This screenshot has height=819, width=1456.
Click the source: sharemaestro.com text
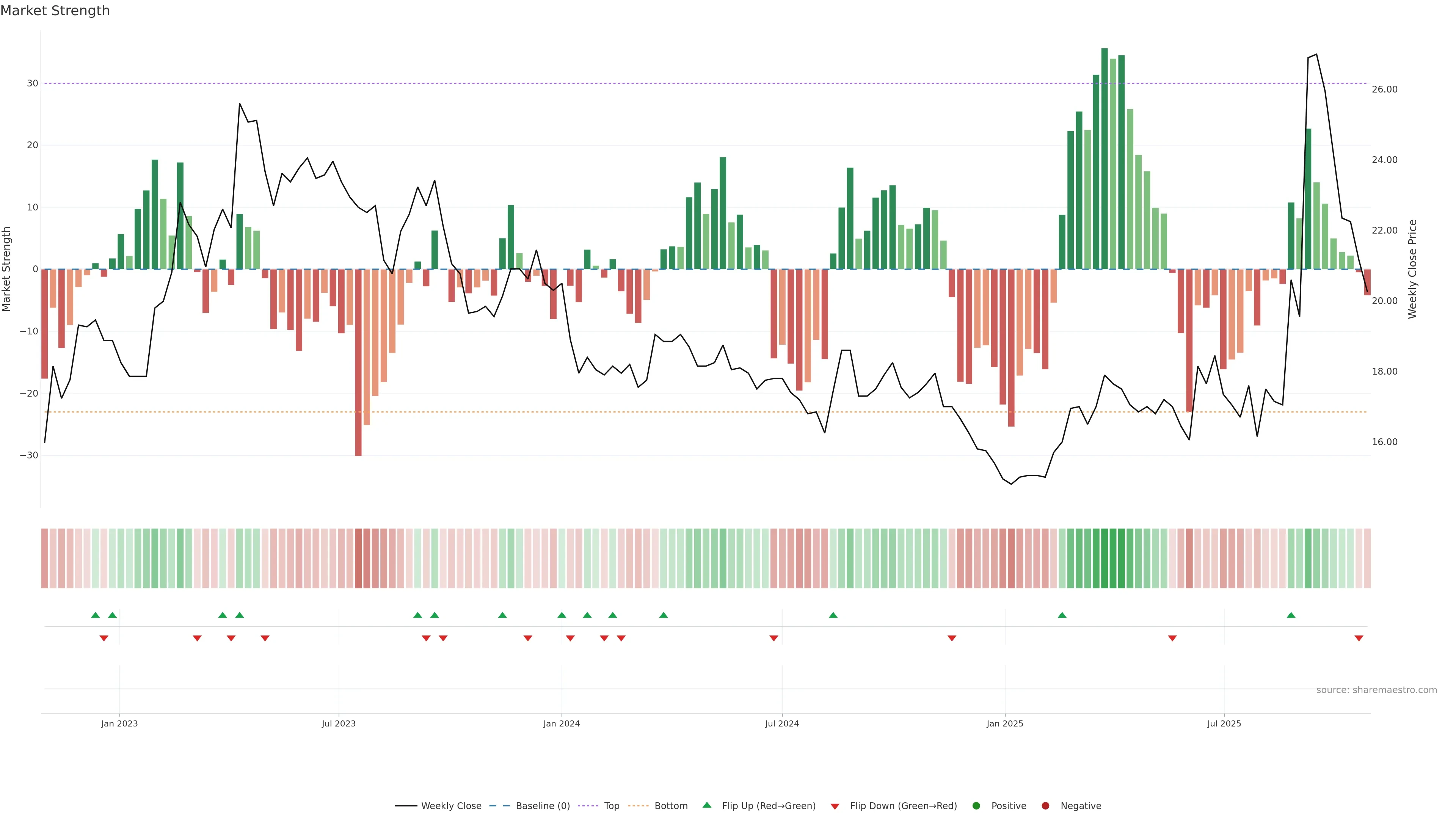(1376, 690)
